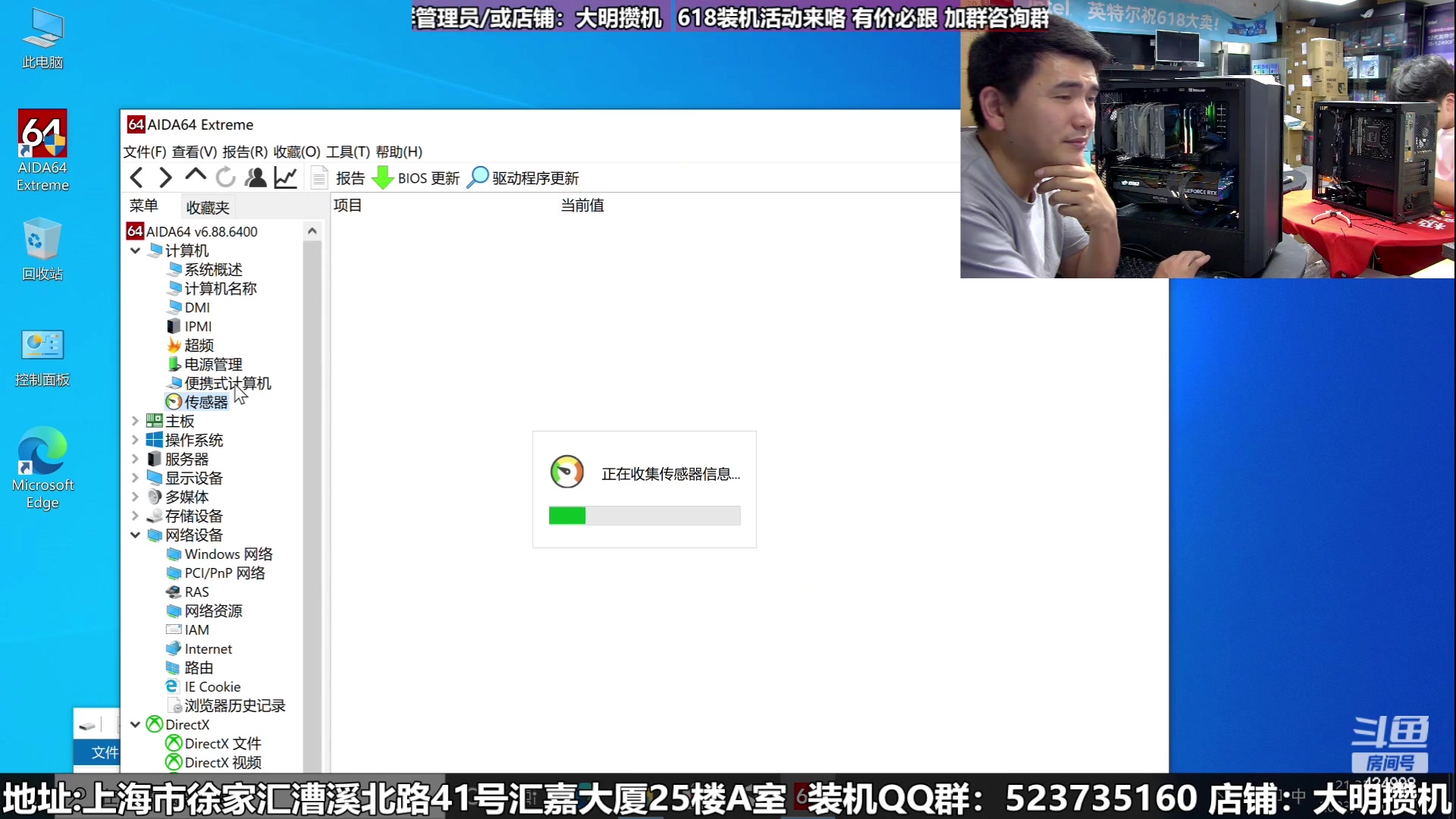Open the 帮助(H) menu
The width and height of the screenshot is (1456, 819).
point(399,152)
